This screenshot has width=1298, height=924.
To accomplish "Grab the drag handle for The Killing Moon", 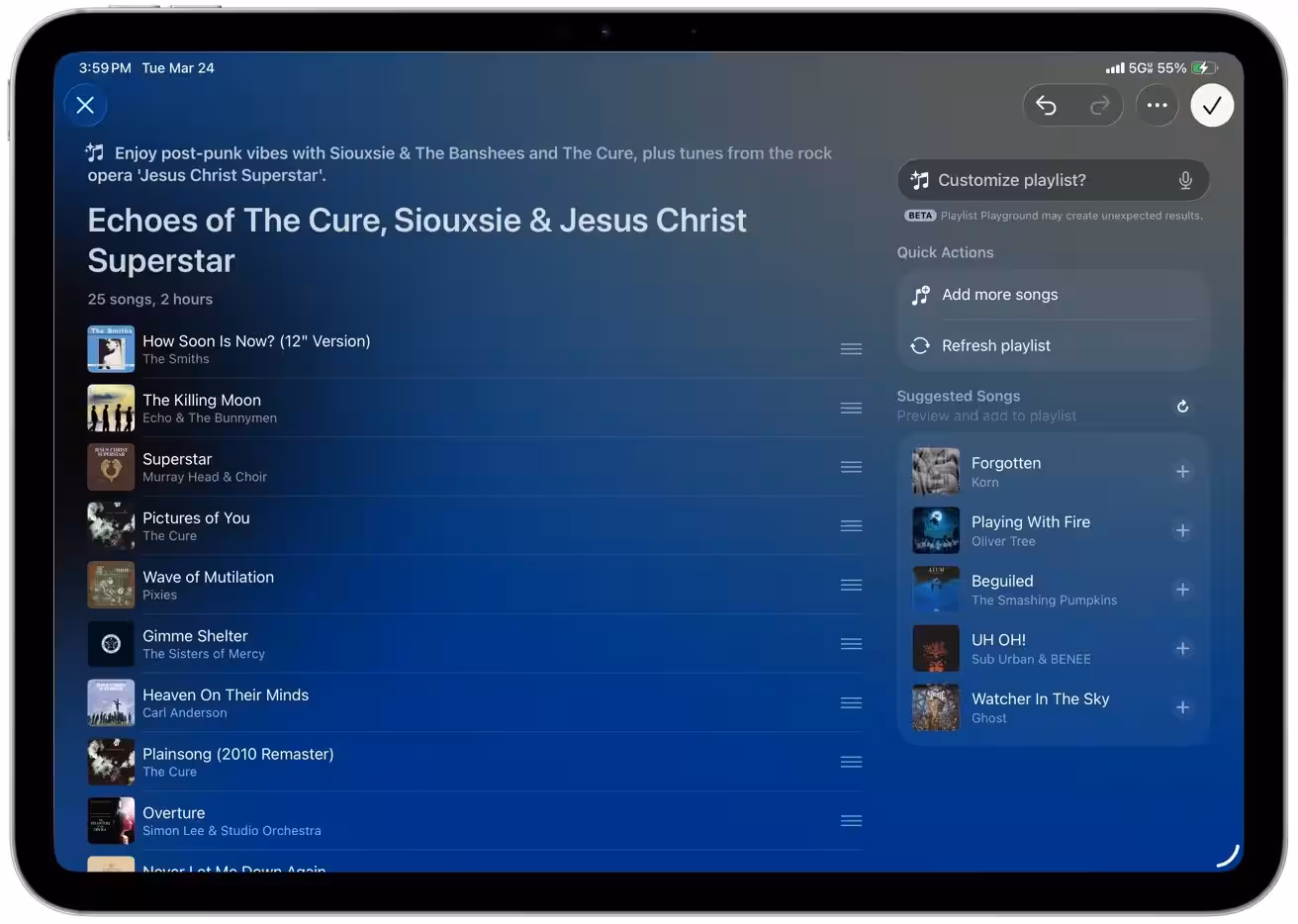I will point(851,408).
